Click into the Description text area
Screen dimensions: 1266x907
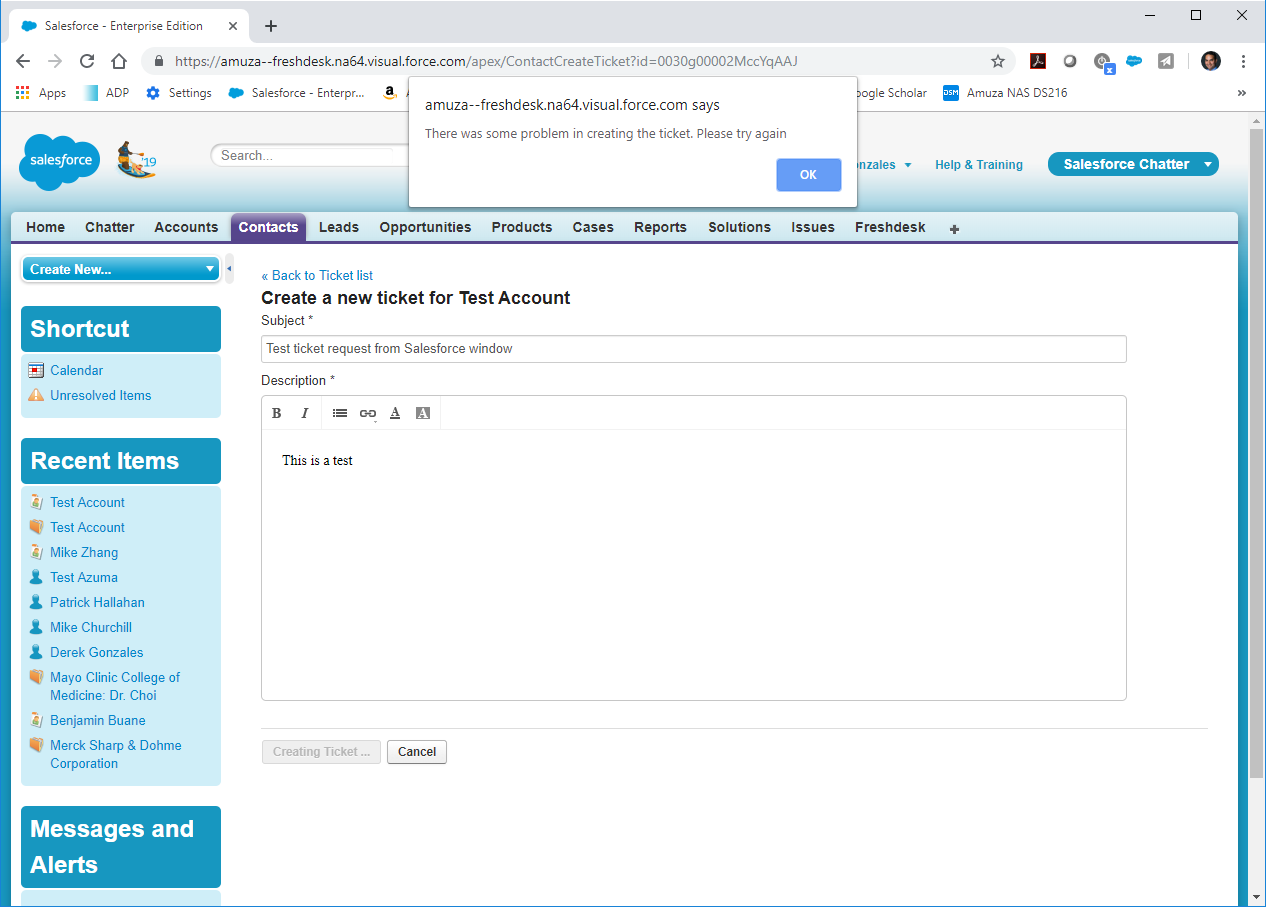(694, 564)
